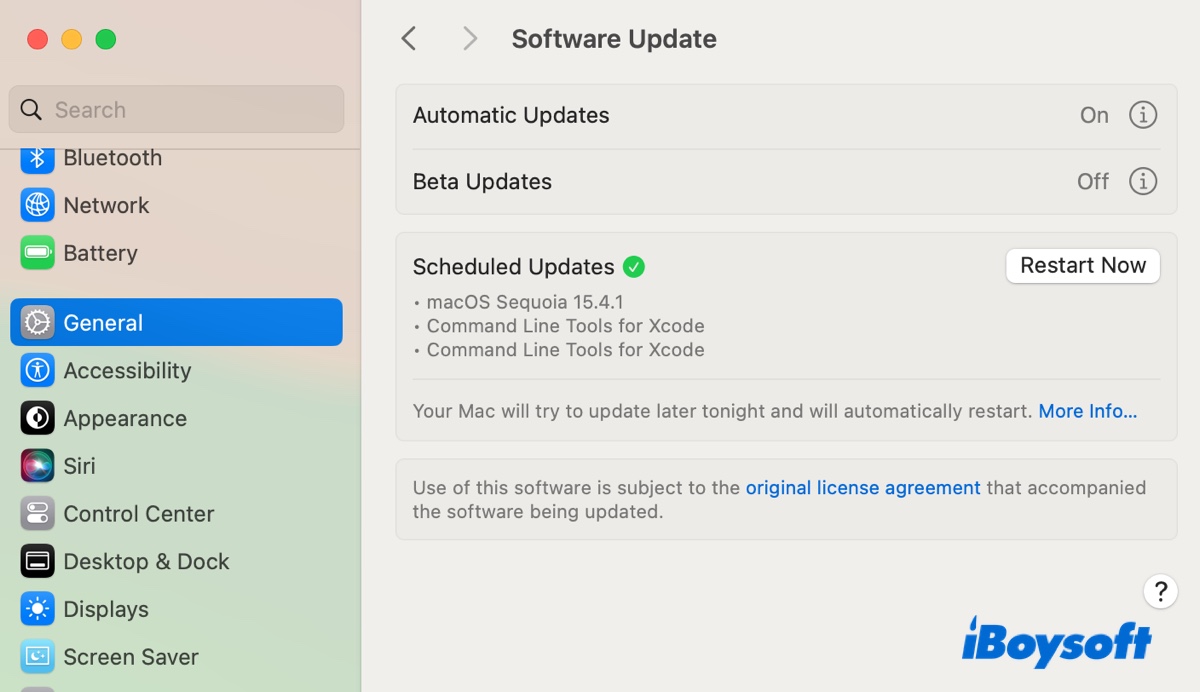Open Appearance settings
Viewport: 1200px width, 692px height.
point(125,418)
